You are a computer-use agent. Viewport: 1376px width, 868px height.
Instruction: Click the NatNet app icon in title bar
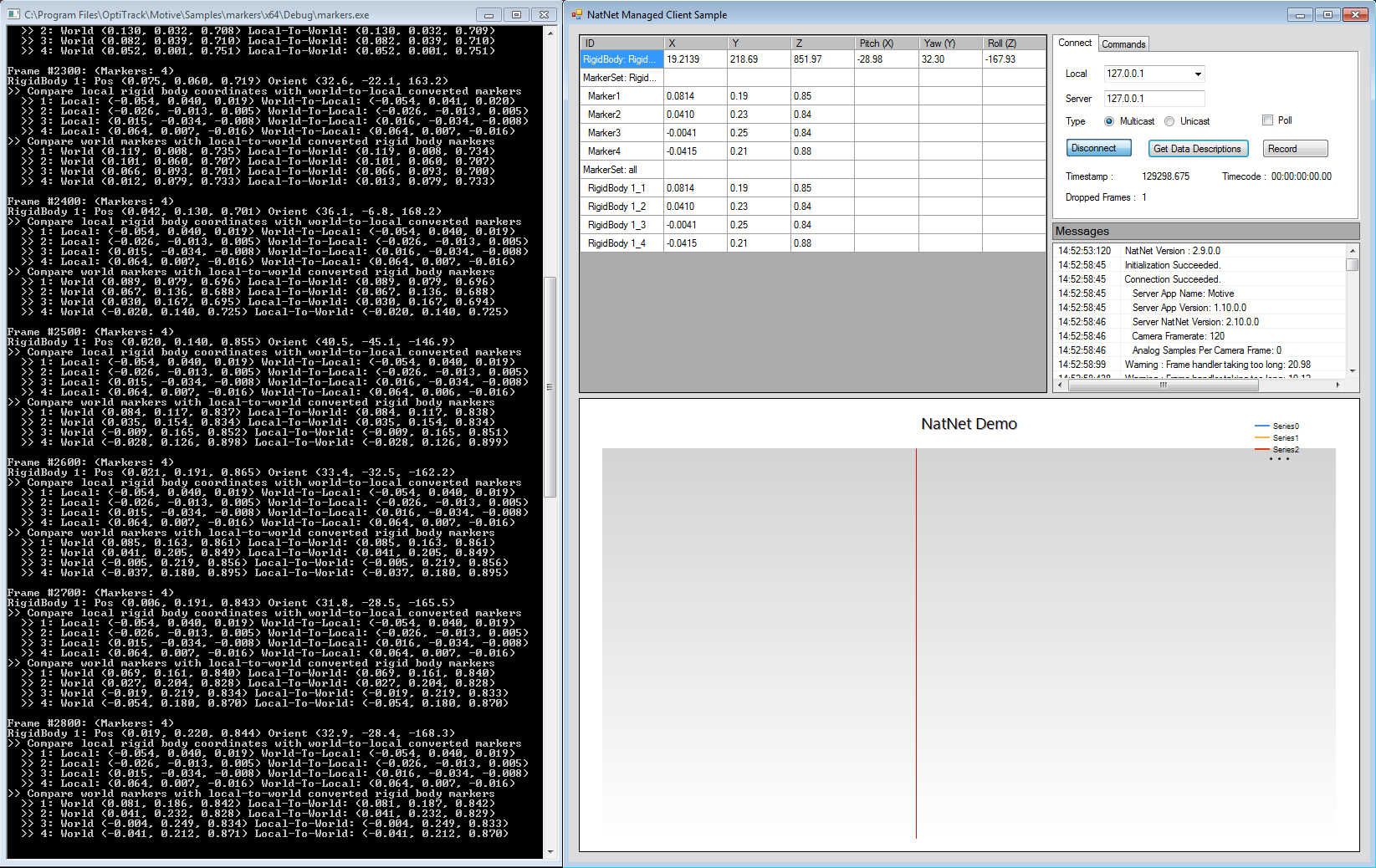point(577,15)
